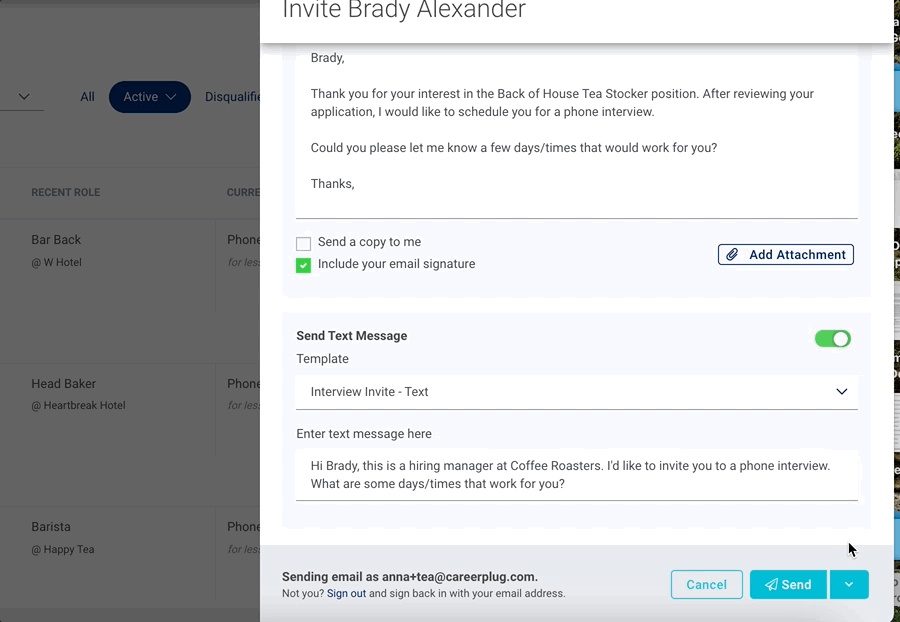Switch to the All tab
This screenshot has width=900, height=622.
click(x=88, y=97)
